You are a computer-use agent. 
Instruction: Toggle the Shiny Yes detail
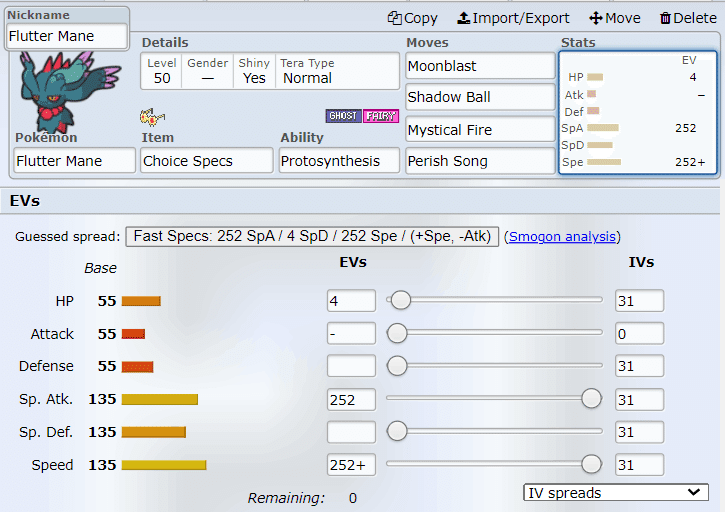coord(254,71)
